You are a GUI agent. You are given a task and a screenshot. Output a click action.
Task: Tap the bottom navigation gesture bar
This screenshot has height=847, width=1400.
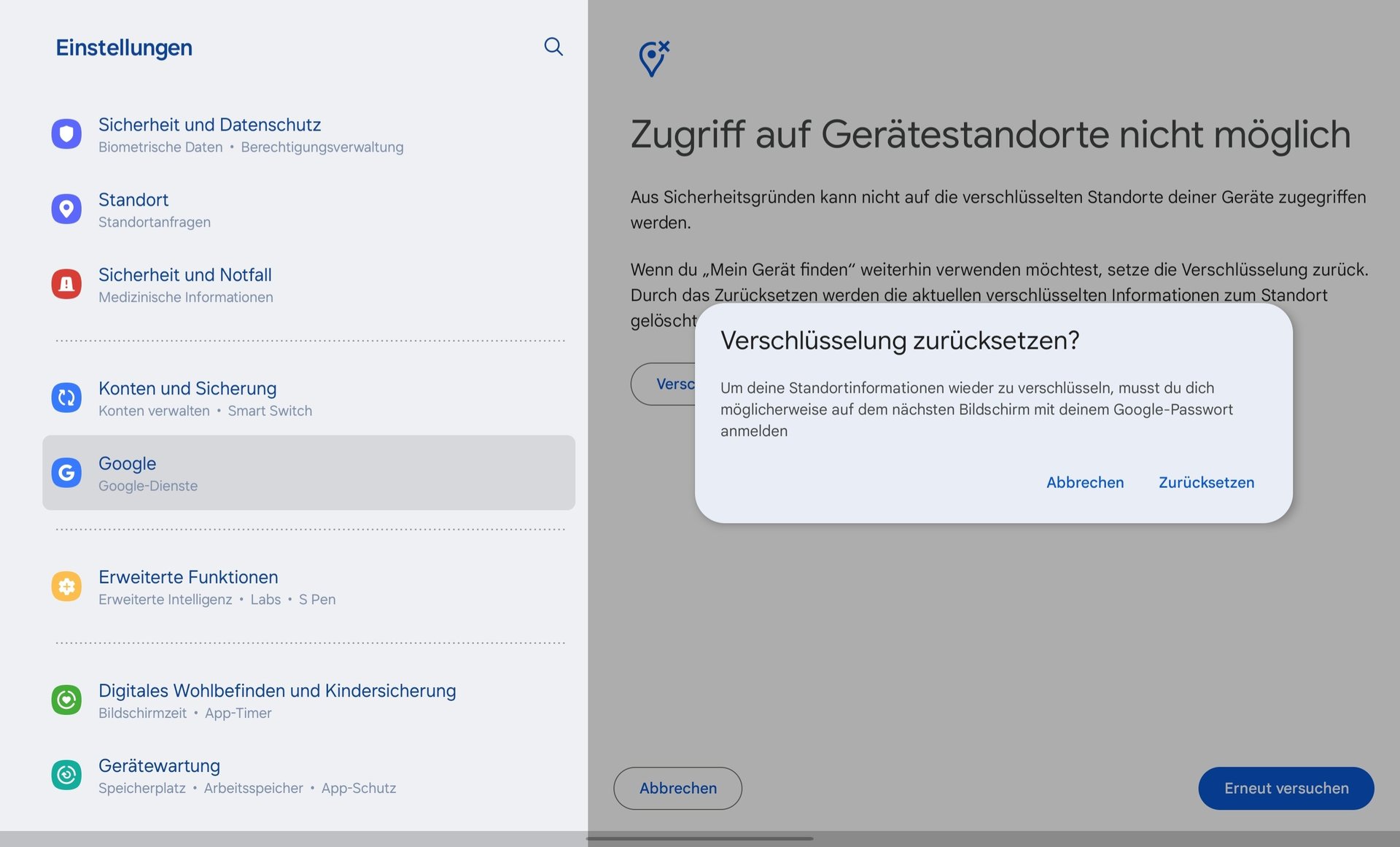point(699,838)
